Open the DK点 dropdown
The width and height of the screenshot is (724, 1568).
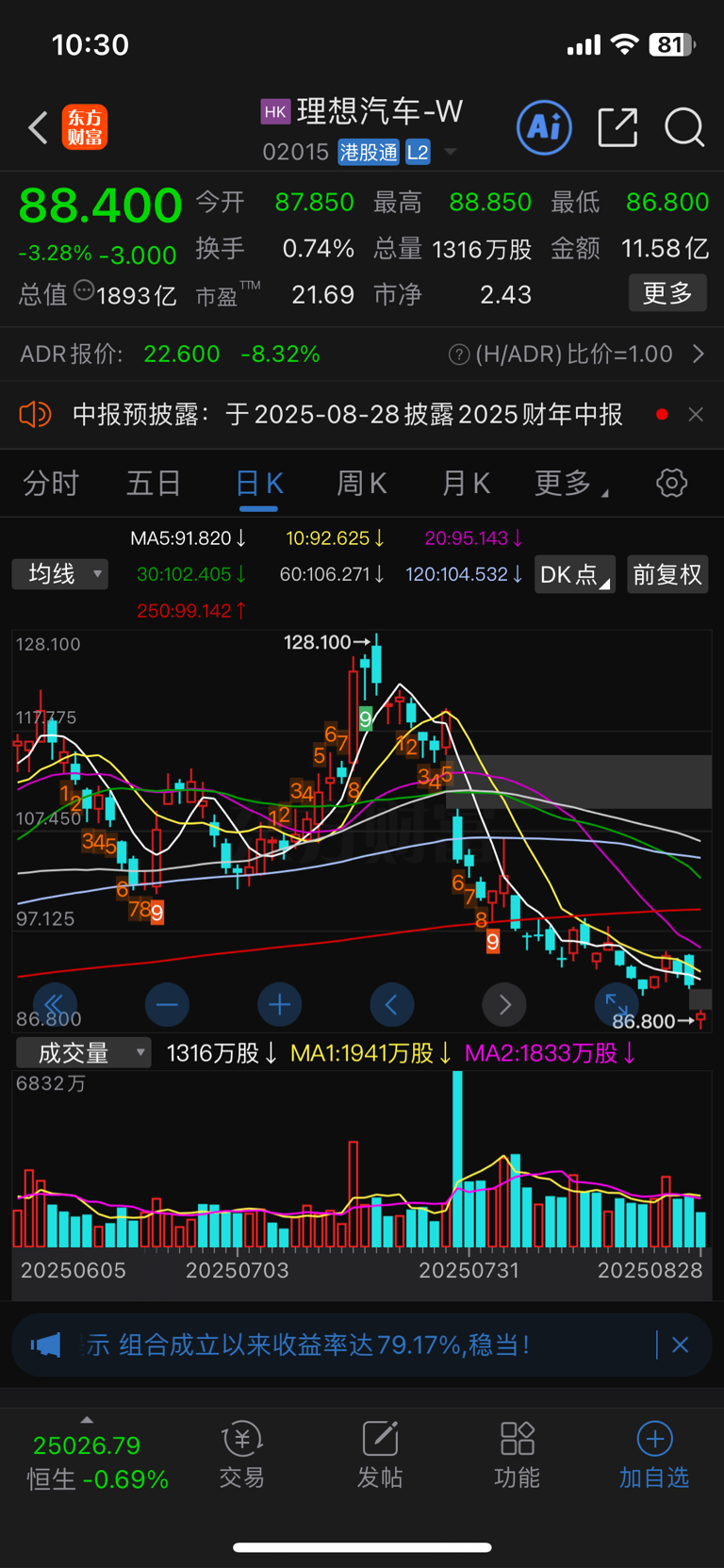pyautogui.click(x=574, y=574)
